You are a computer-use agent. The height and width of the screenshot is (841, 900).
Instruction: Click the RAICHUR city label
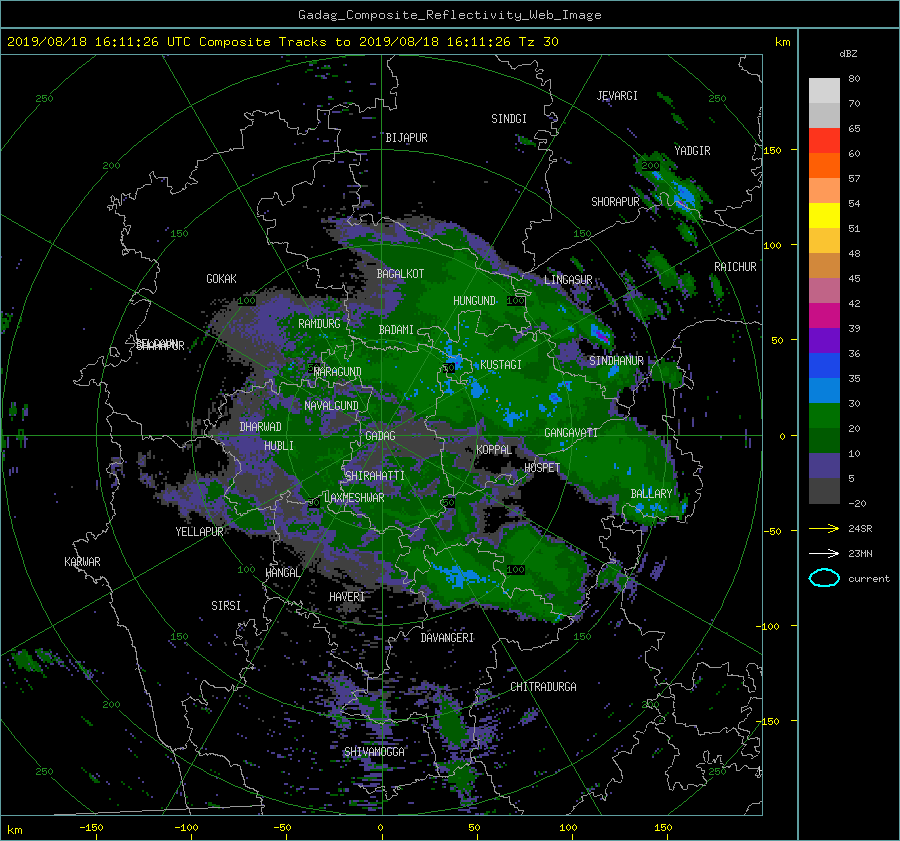coord(735,267)
